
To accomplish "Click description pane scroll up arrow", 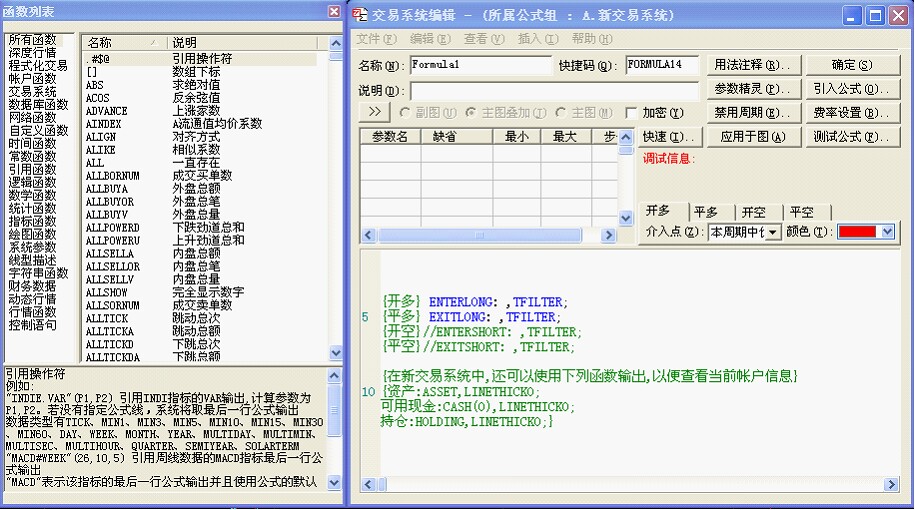I will click(334, 375).
